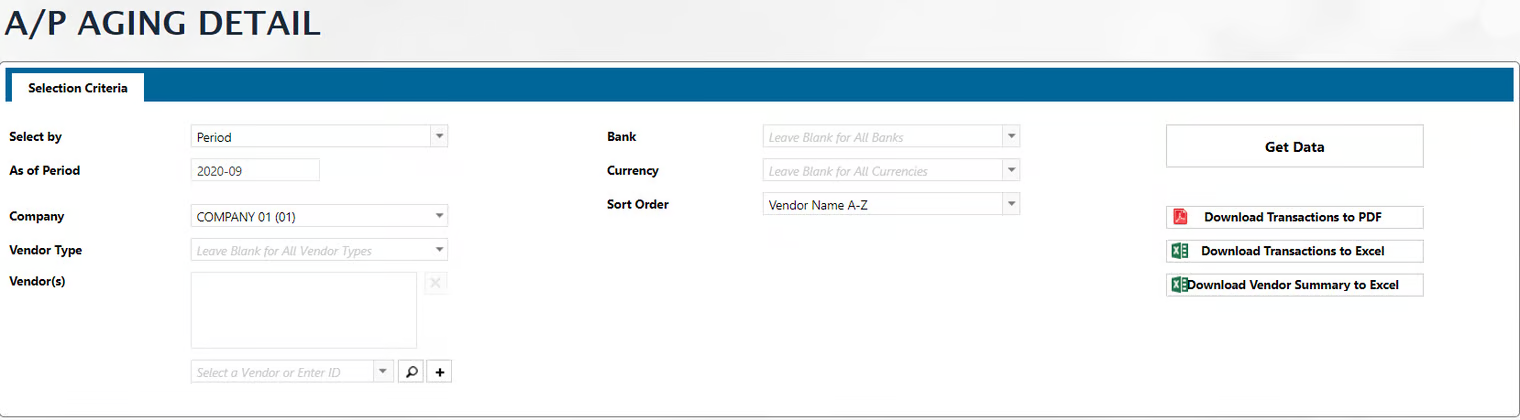Image resolution: width=1520 pixels, height=420 pixels.
Task: Switch to the Selection Criteria tab
Action: (78, 88)
